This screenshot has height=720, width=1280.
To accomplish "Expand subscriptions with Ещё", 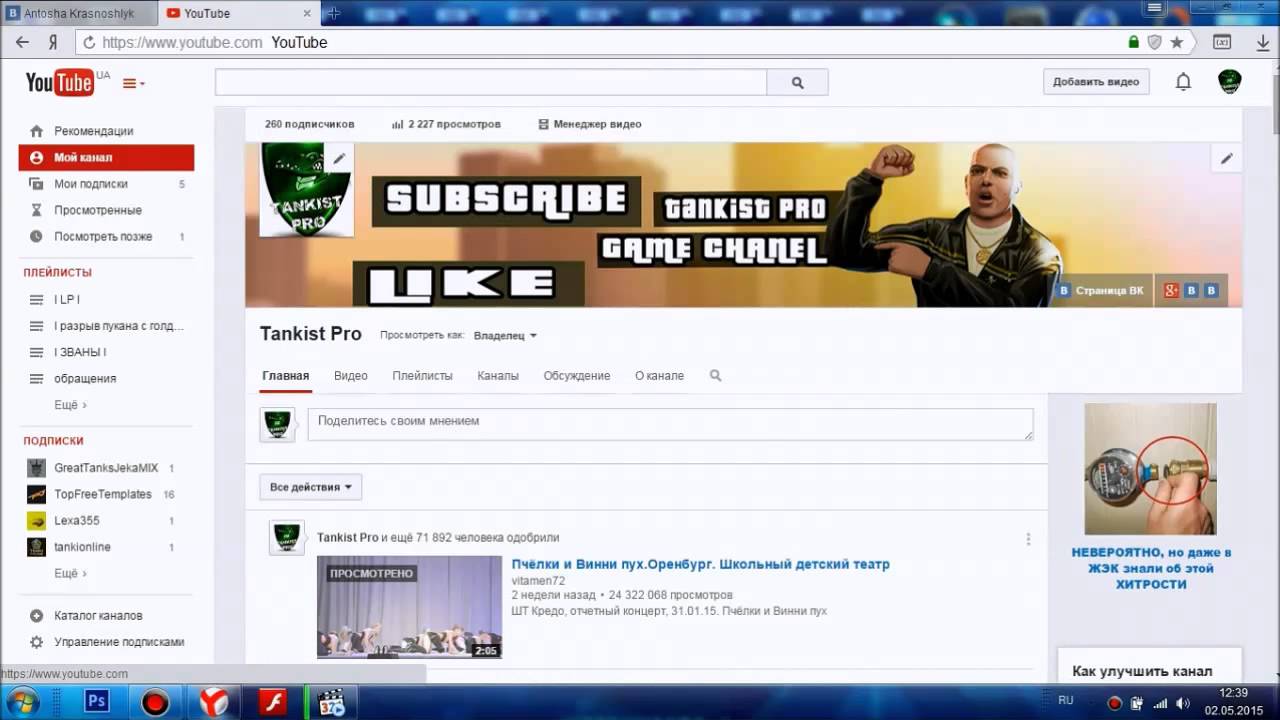I will [70, 573].
